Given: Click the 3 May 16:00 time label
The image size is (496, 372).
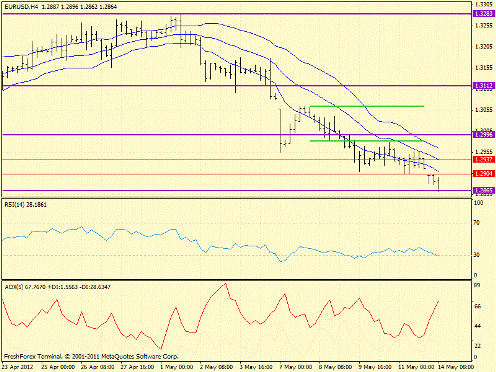Looking at the screenshot, I should (257, 367).
